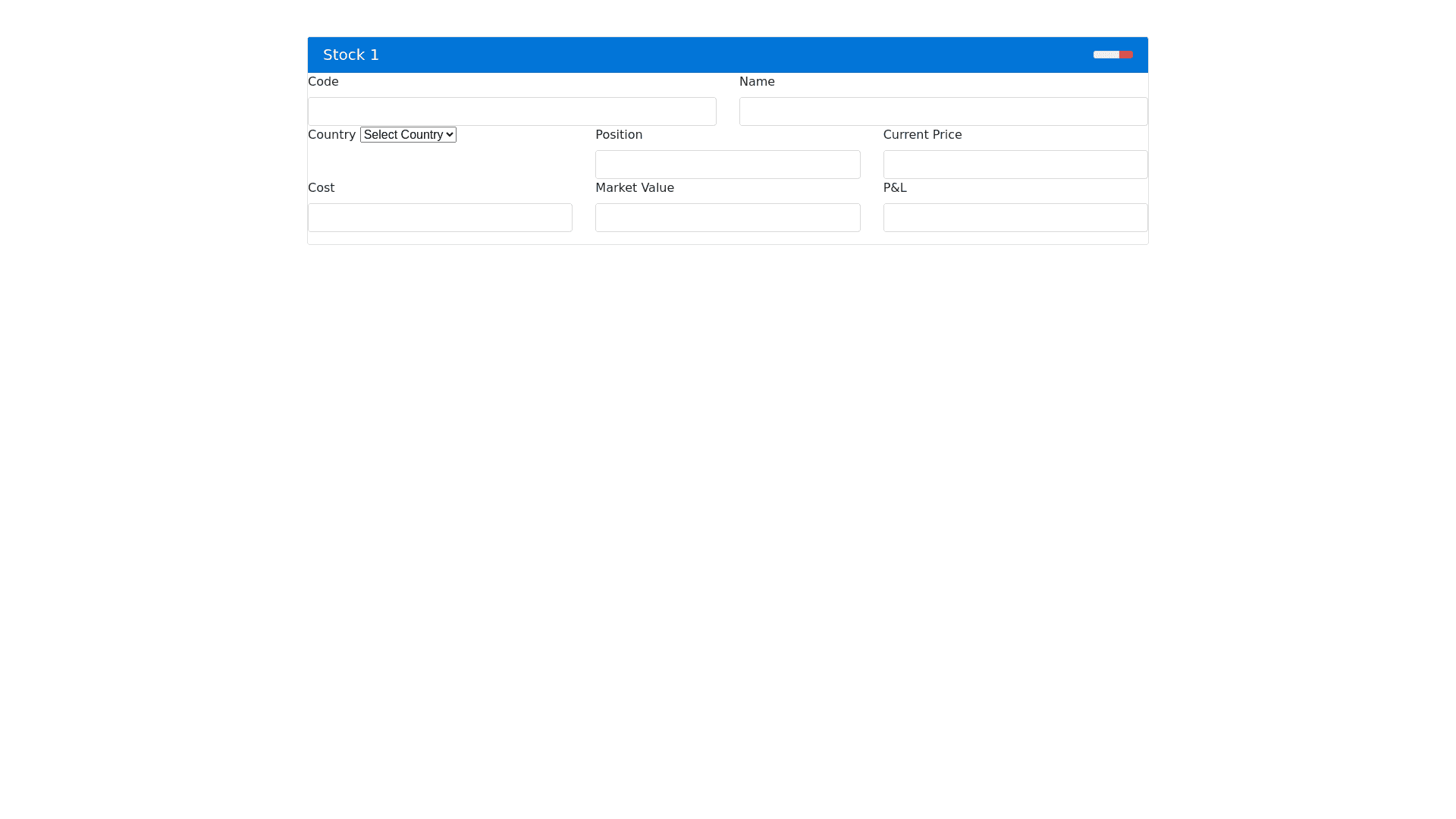
Task: Click the Current Price input box
Action: (1015, 165)
